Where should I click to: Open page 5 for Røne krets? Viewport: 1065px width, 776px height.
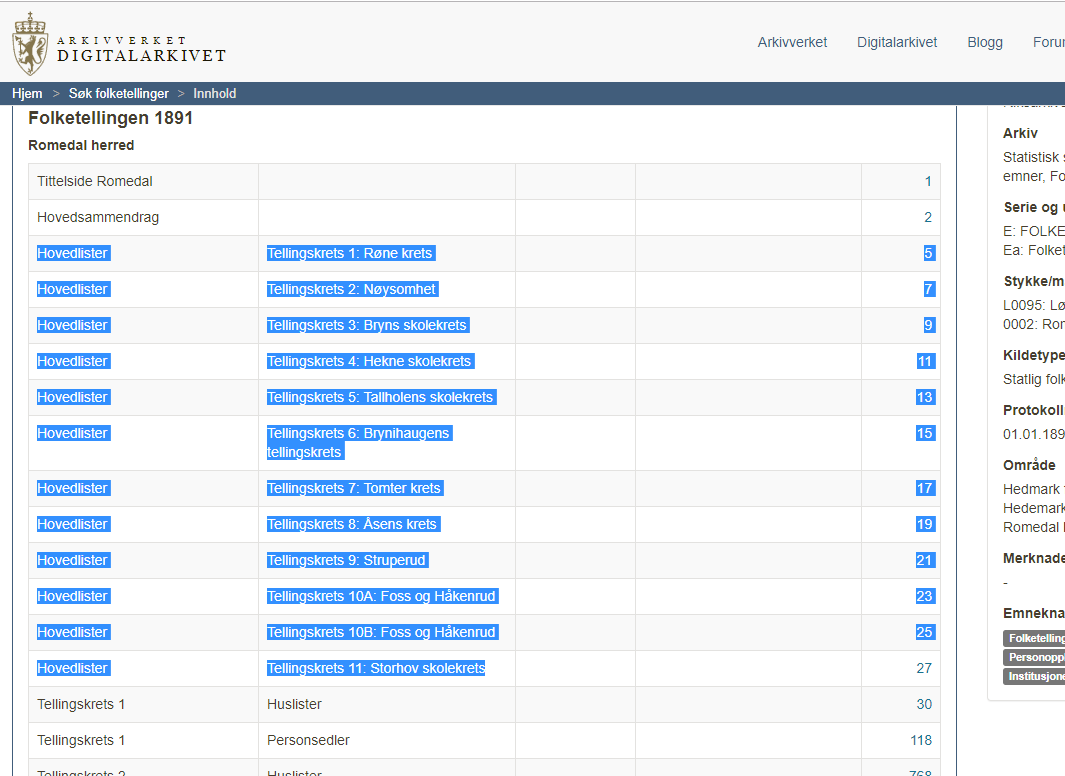tap(928, 254)
